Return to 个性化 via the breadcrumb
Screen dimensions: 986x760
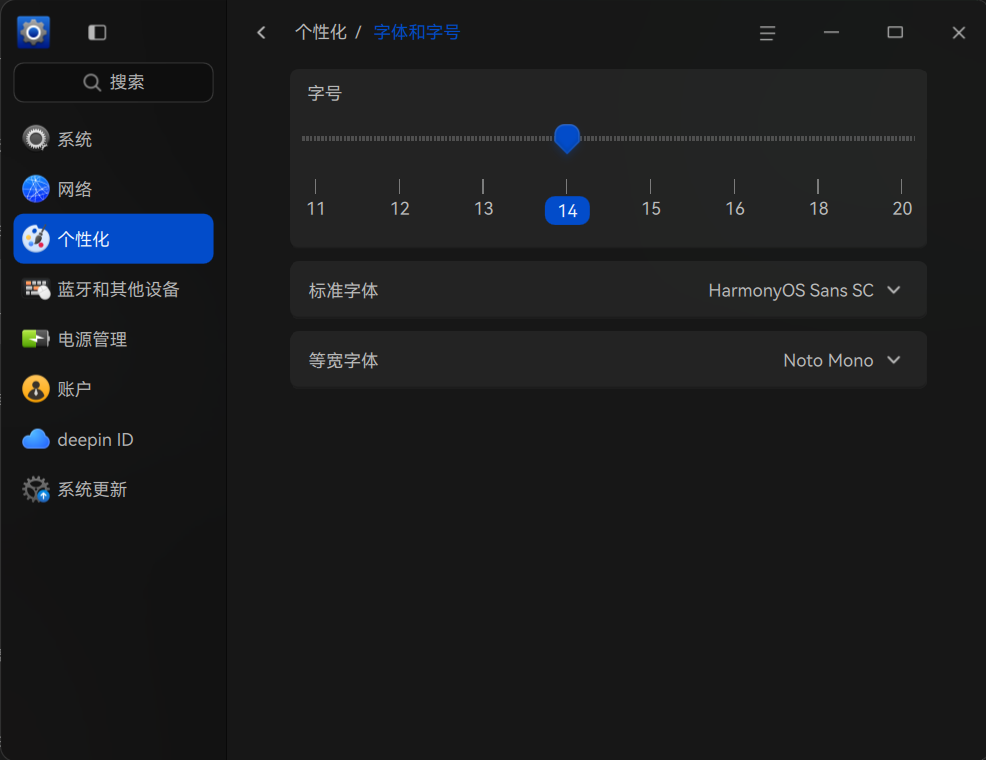click(320, 32)
